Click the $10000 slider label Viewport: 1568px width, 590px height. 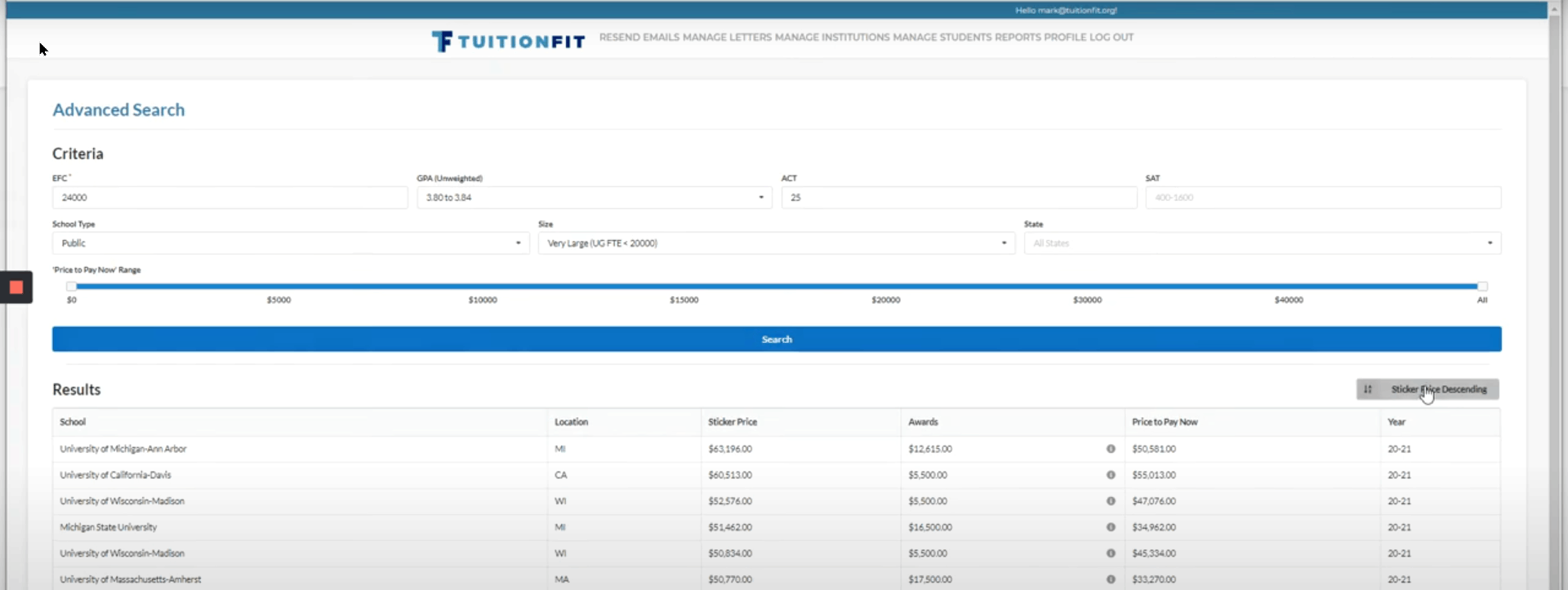pyautogui.click(x=483, y=300)
